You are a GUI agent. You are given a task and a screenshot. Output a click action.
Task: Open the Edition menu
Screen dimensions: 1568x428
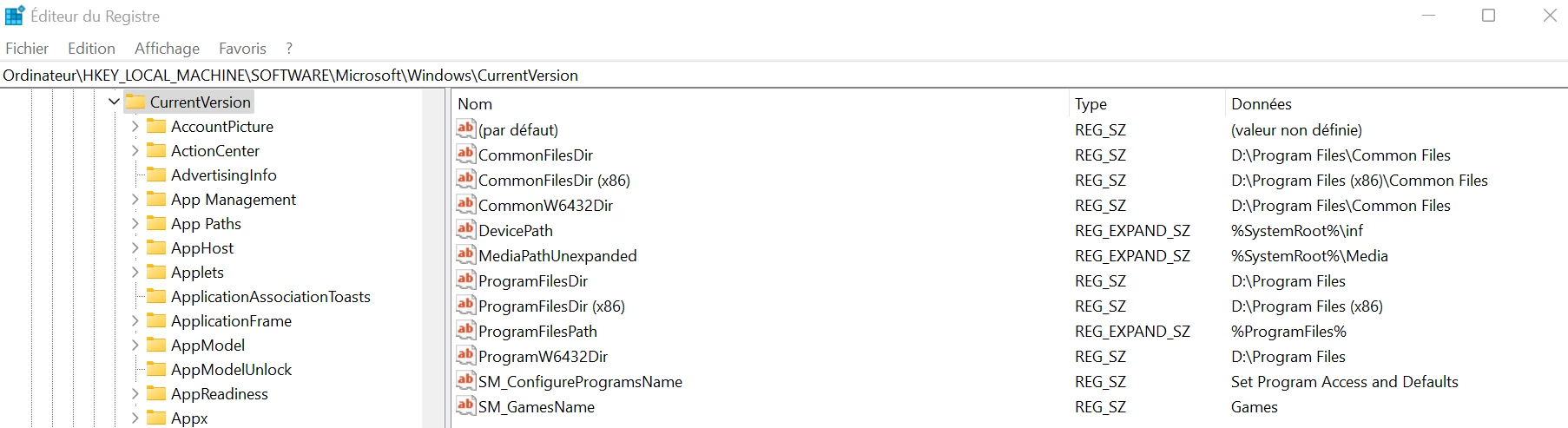point(91,49)
